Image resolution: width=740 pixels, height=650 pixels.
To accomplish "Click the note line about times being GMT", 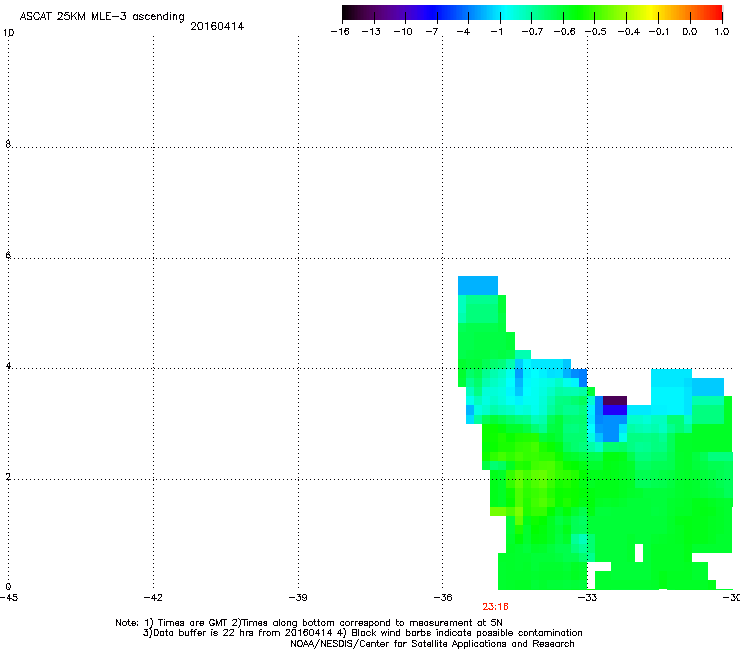I will click(x=309, y=623).
